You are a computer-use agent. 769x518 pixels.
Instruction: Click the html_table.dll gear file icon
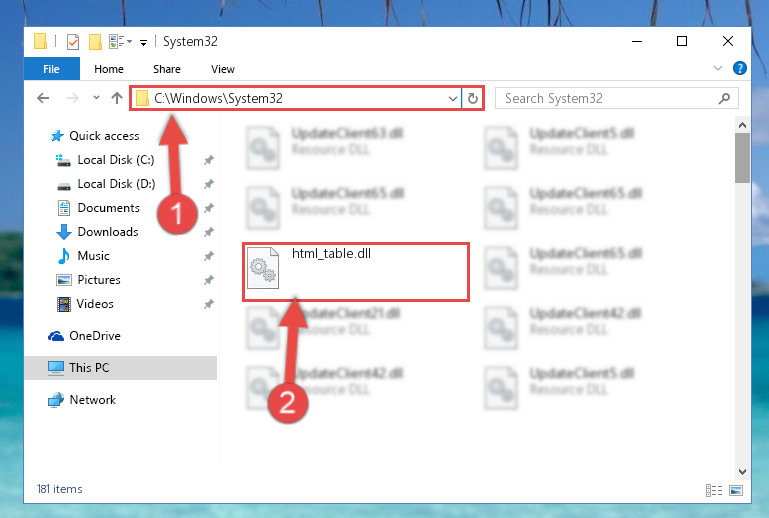click(x=263, y=268)
